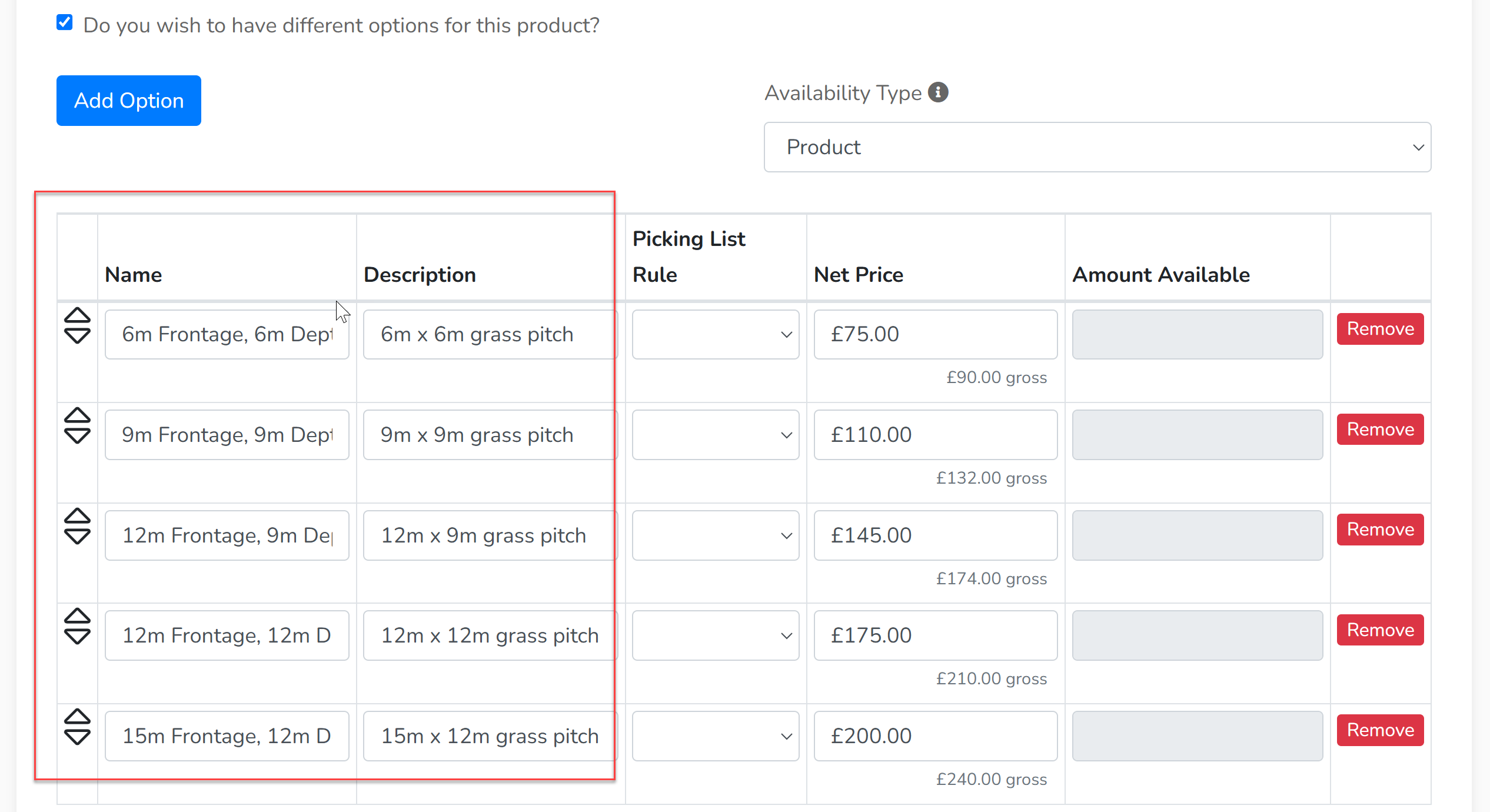
Task: Move the 9m Frontage, 9m Depth option up
Action: pyautogui.click(x=77, y=415)
